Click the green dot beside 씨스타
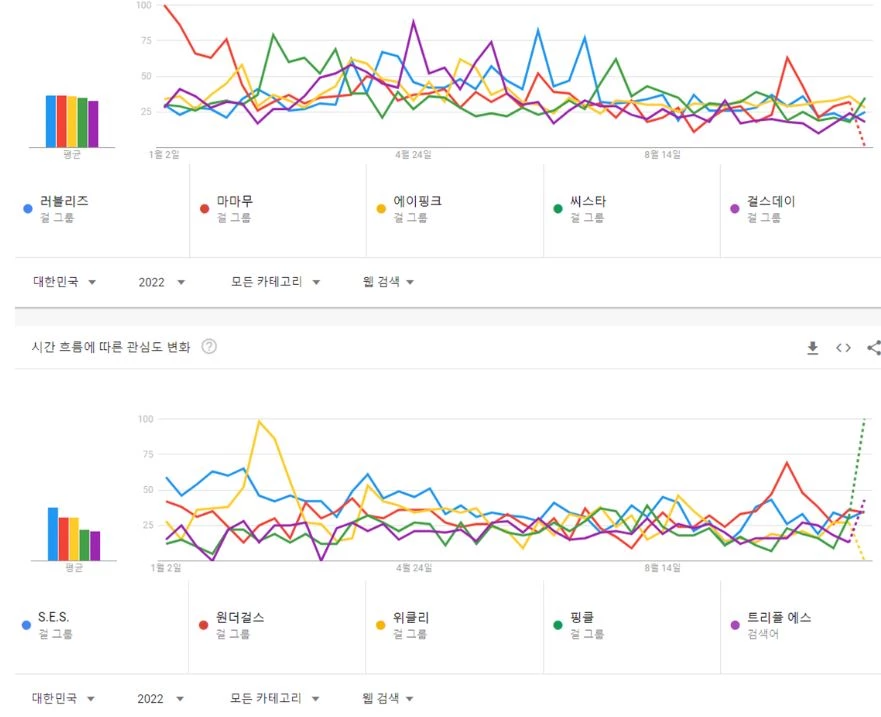 tap(558, 209)
